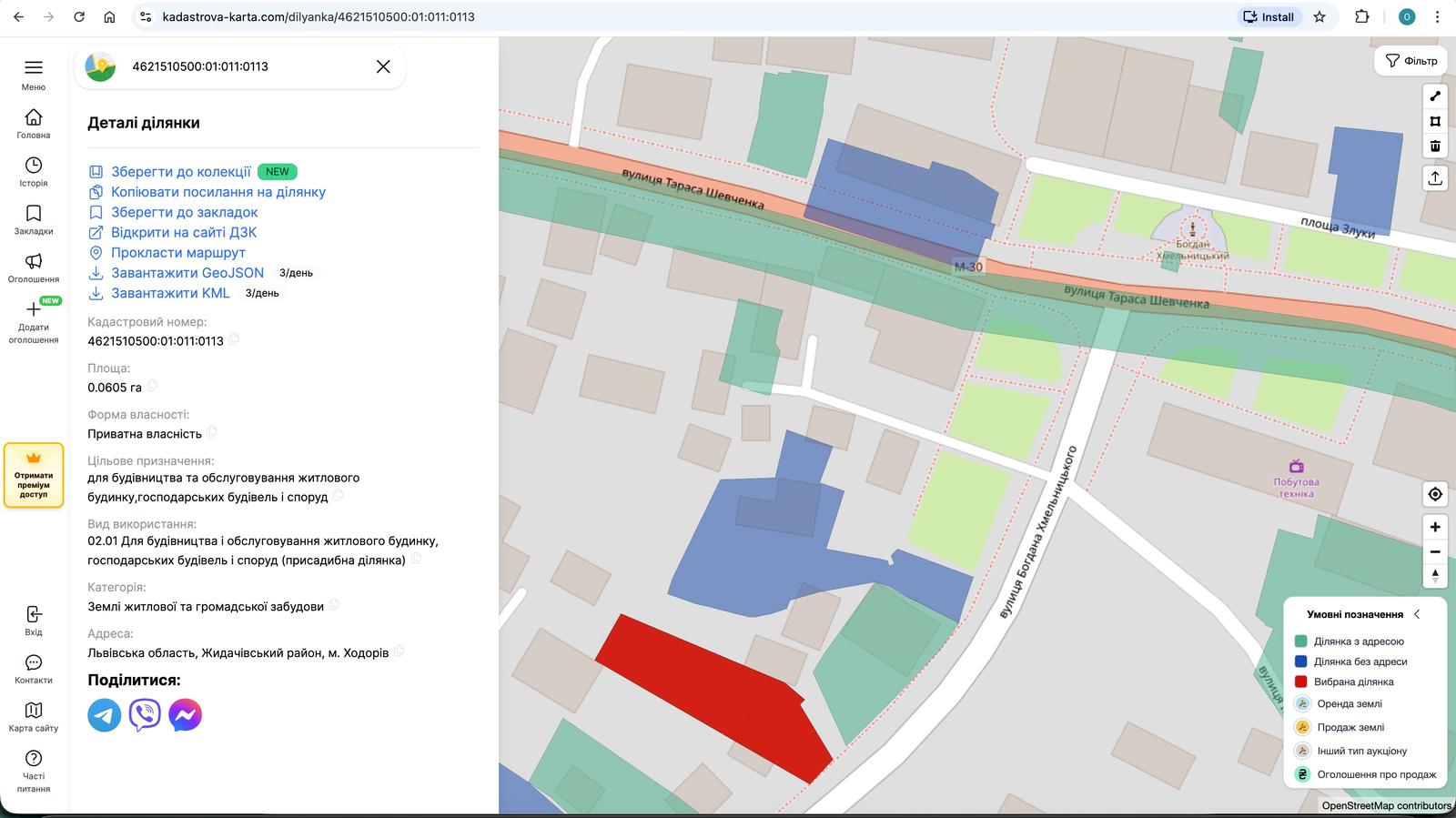Share via Messenger icon
The image size is (1456, 818).
(186, 715)
